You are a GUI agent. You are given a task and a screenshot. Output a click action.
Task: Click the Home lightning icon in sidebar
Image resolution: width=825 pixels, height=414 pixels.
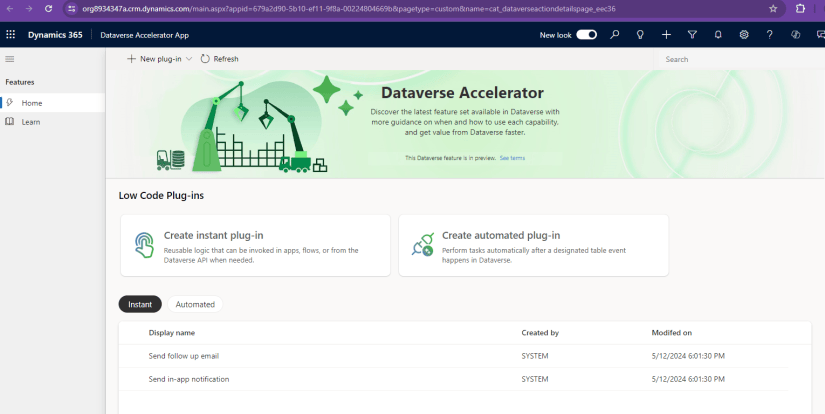click(x=9, y=103)
